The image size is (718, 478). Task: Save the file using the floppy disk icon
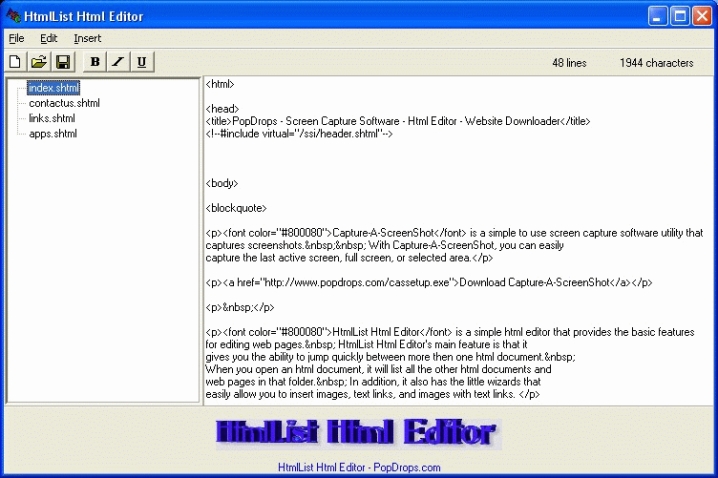62,62
